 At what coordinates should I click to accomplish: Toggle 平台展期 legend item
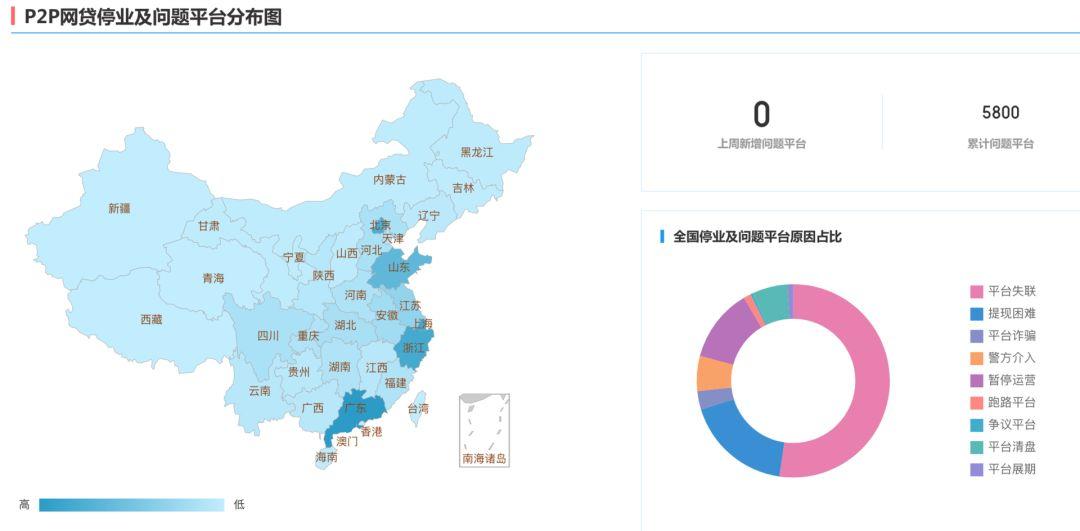click(x=1003, y=469)
